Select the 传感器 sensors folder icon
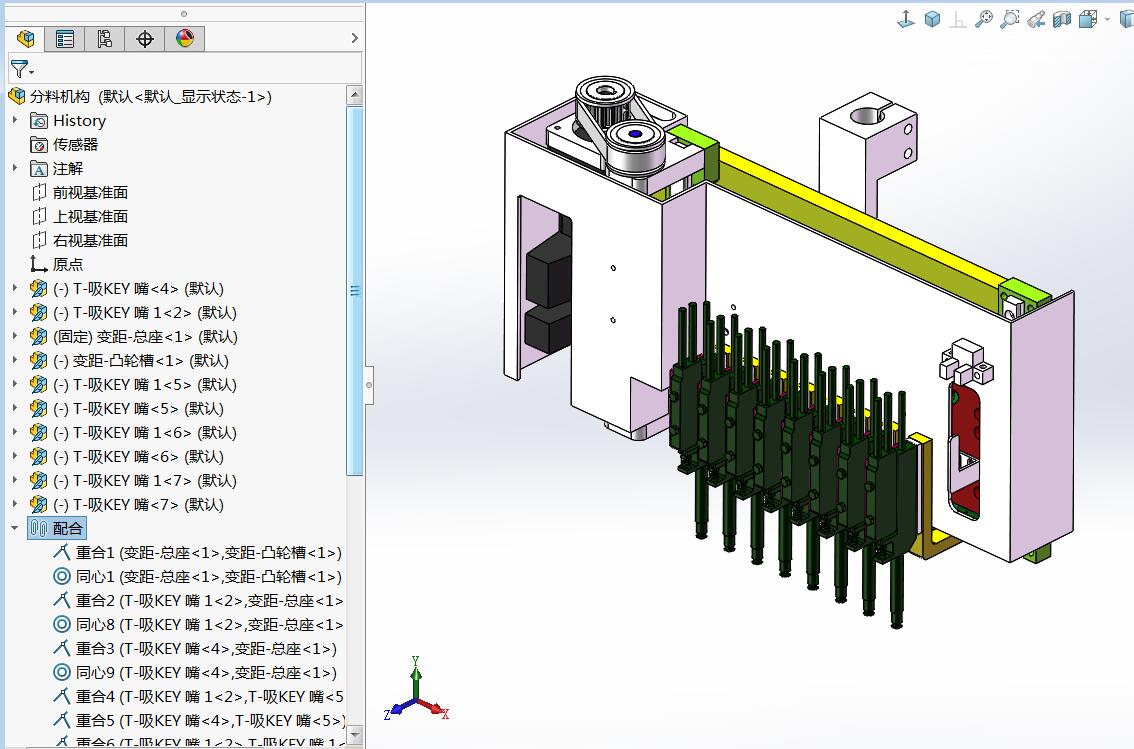 39,145
